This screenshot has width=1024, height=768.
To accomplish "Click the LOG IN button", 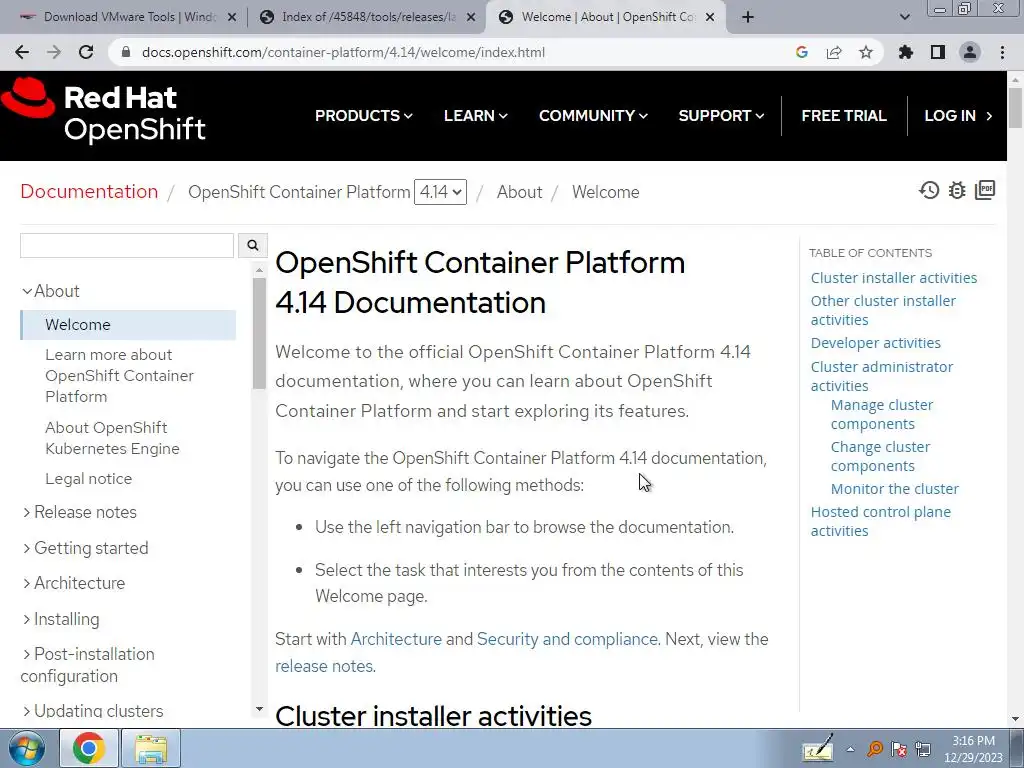I will (x=958, y=116).
